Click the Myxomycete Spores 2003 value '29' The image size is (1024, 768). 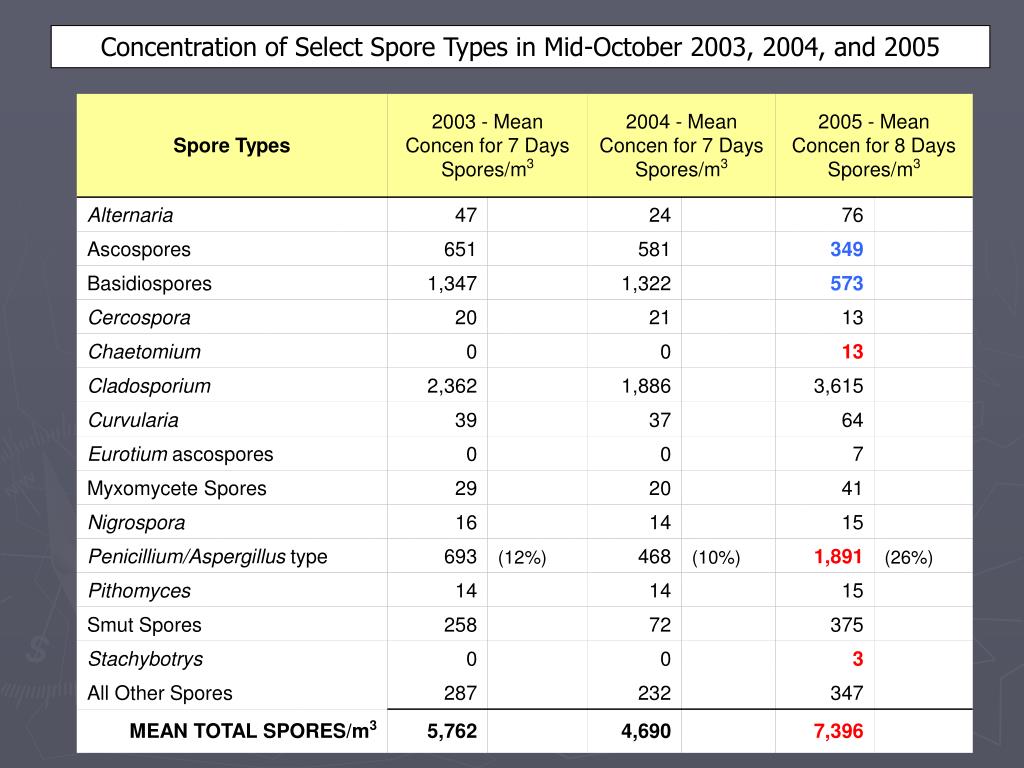pyautogui.click(x=466, y=488)
